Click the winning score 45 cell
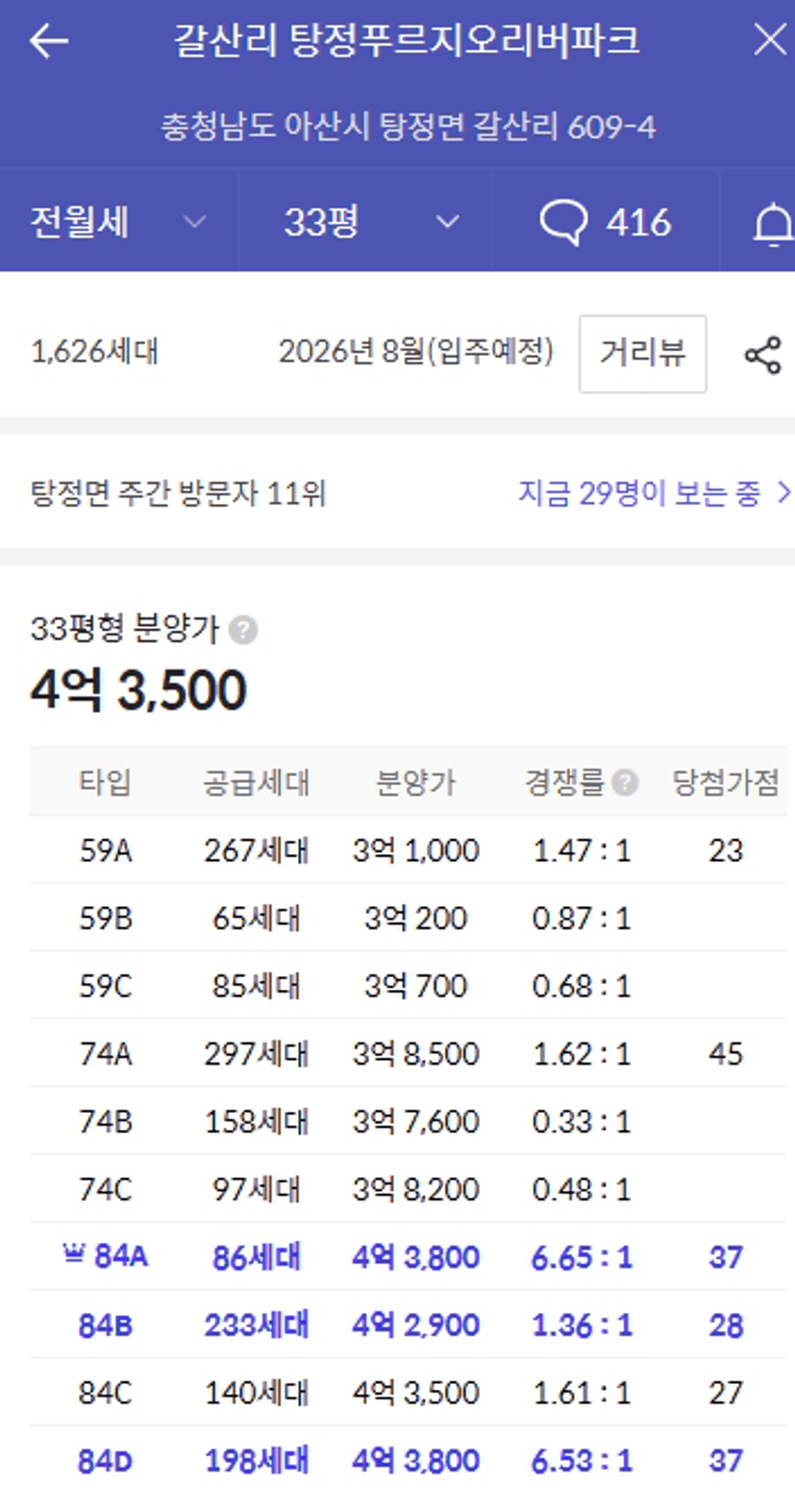The width and height of the screenshot is (795, 1512). [x=726, y=1053]
